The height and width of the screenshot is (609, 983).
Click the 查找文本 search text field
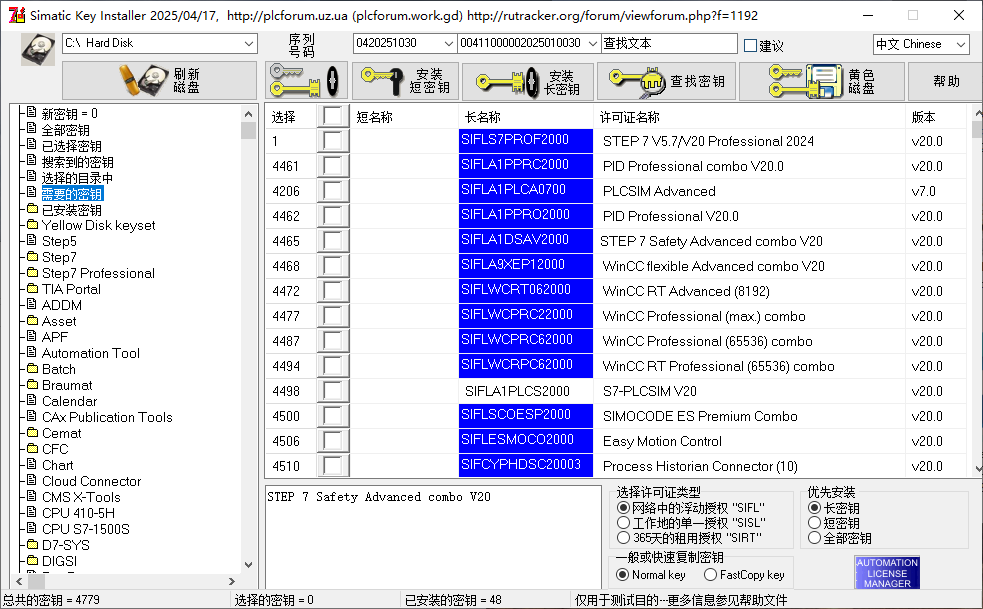[x=668, y=44]
